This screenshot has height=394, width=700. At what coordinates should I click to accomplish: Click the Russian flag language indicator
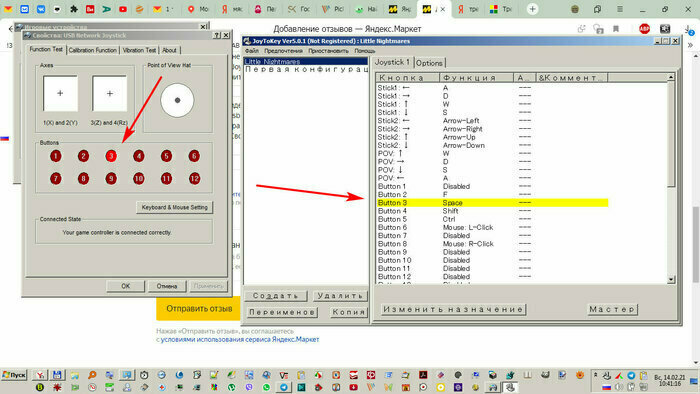coord(606,387)
